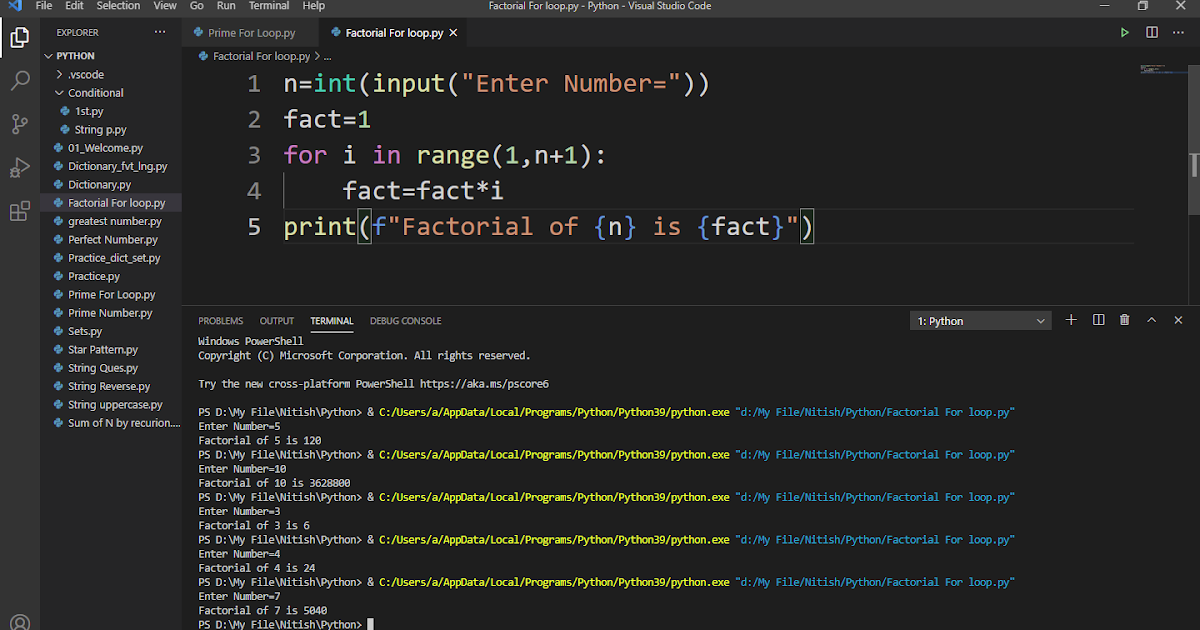The width and height of the screenshot is (1200, 630).
Task: Expand the .vscode folder
Action: (110, 74)
